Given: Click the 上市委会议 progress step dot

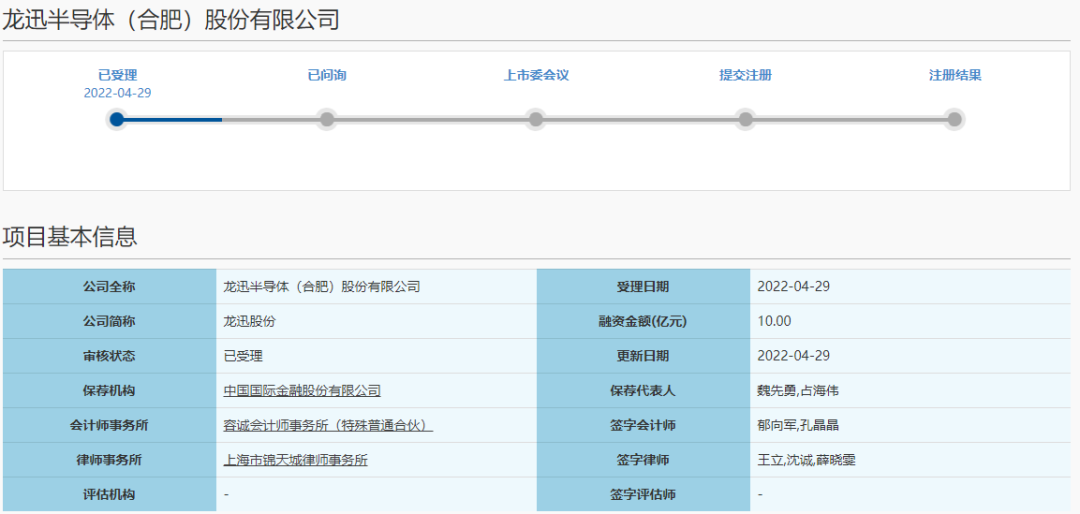Looking at the screenshot, I should (x=536, y=119).
